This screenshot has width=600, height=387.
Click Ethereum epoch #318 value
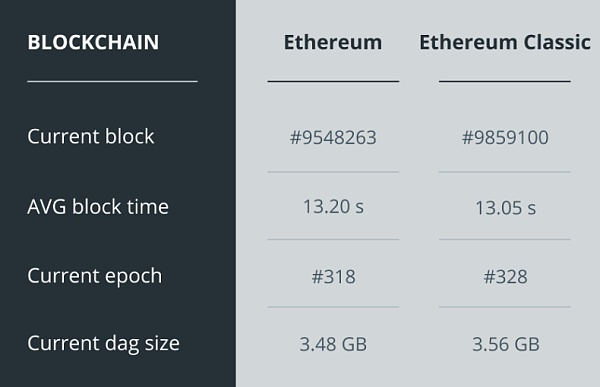pos(333,276)
